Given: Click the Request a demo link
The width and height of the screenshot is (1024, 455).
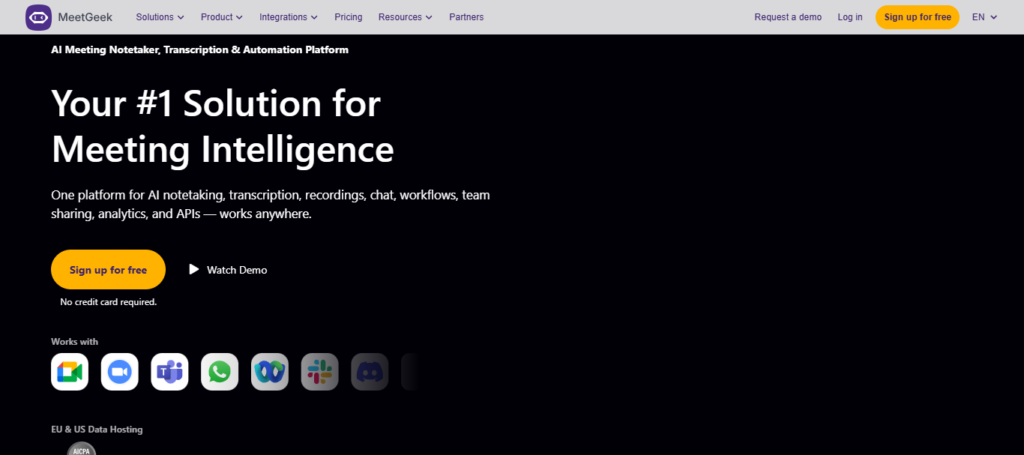Looking at the screenshot, I should point(788,17).
